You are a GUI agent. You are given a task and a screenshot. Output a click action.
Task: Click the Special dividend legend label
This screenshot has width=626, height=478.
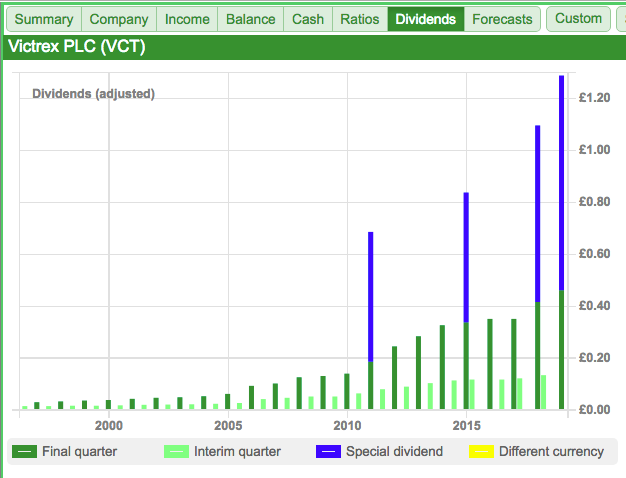tap(394, 452)
